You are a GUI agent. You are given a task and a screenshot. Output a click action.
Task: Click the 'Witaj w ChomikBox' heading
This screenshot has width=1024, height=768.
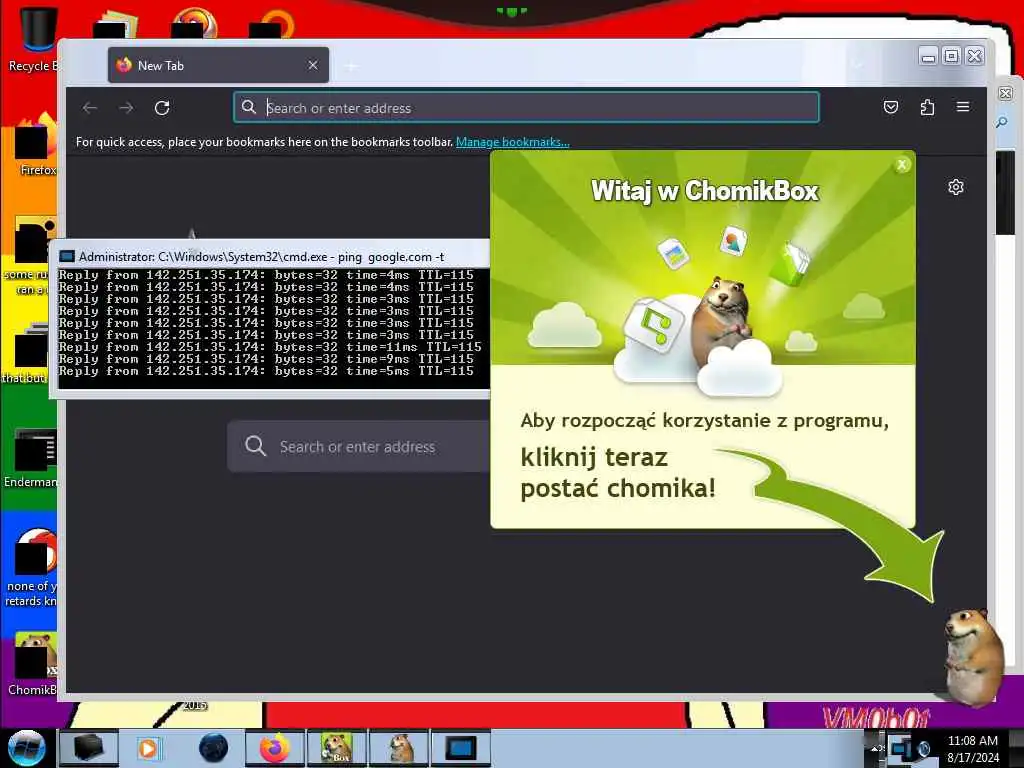pos(704,191)
